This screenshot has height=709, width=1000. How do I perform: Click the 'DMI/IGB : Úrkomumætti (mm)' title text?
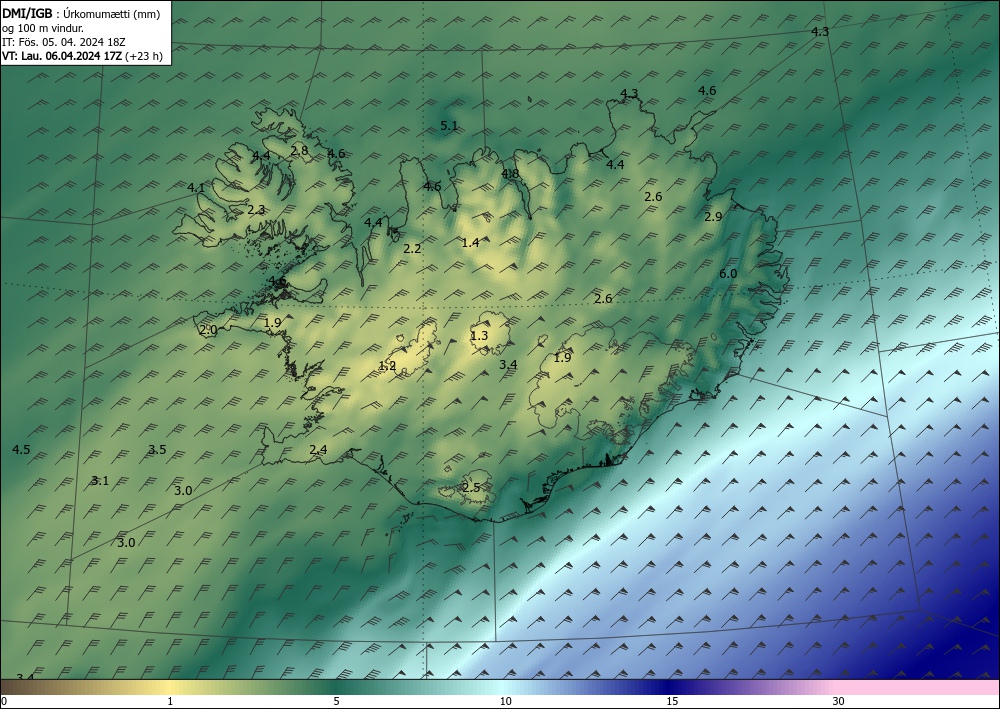tap(81, 13)
